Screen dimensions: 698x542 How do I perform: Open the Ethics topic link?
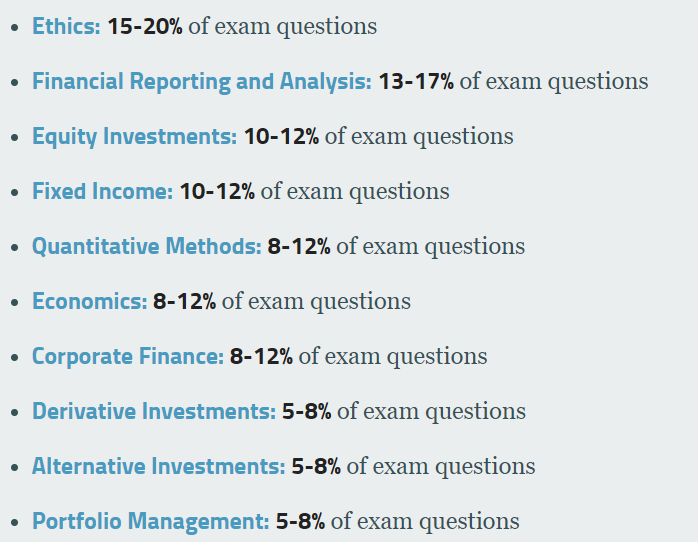click(x=66, y=26)
